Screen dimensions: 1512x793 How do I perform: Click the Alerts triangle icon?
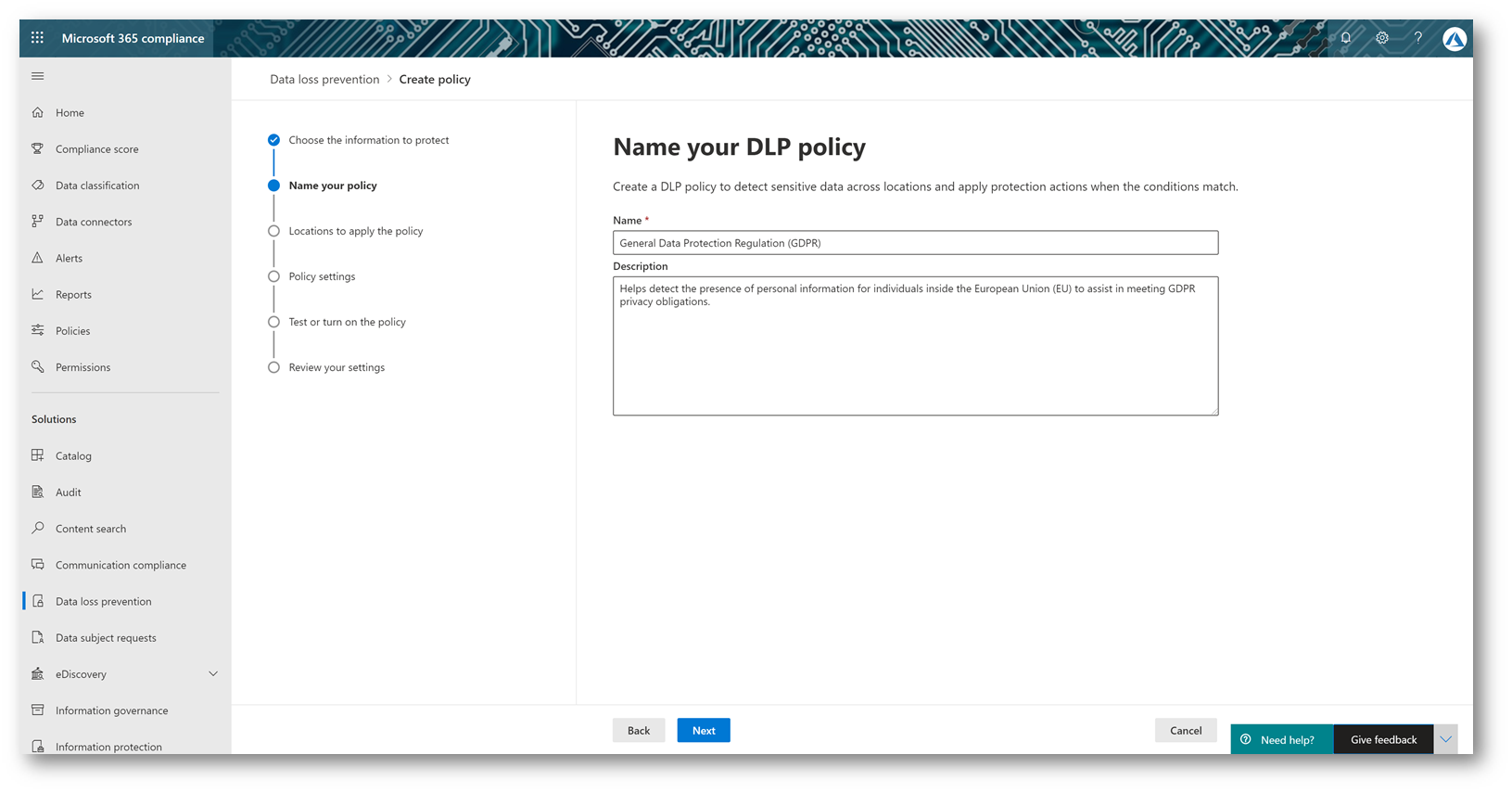pyautogui.click(x=38, y=258)
